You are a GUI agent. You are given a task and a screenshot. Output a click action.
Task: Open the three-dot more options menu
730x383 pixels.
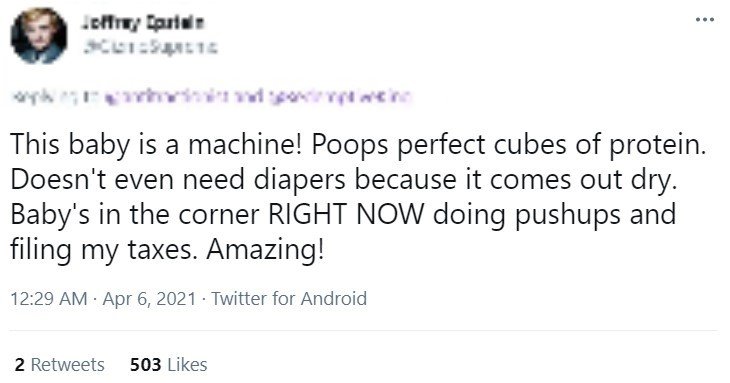click(705, 20)
